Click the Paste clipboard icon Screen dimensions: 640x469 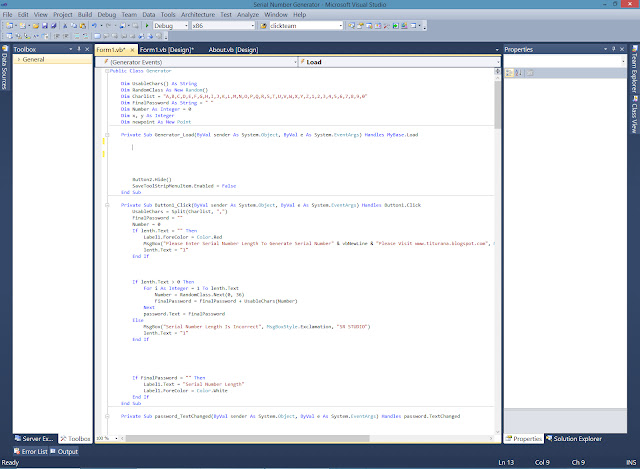point(83,25)
